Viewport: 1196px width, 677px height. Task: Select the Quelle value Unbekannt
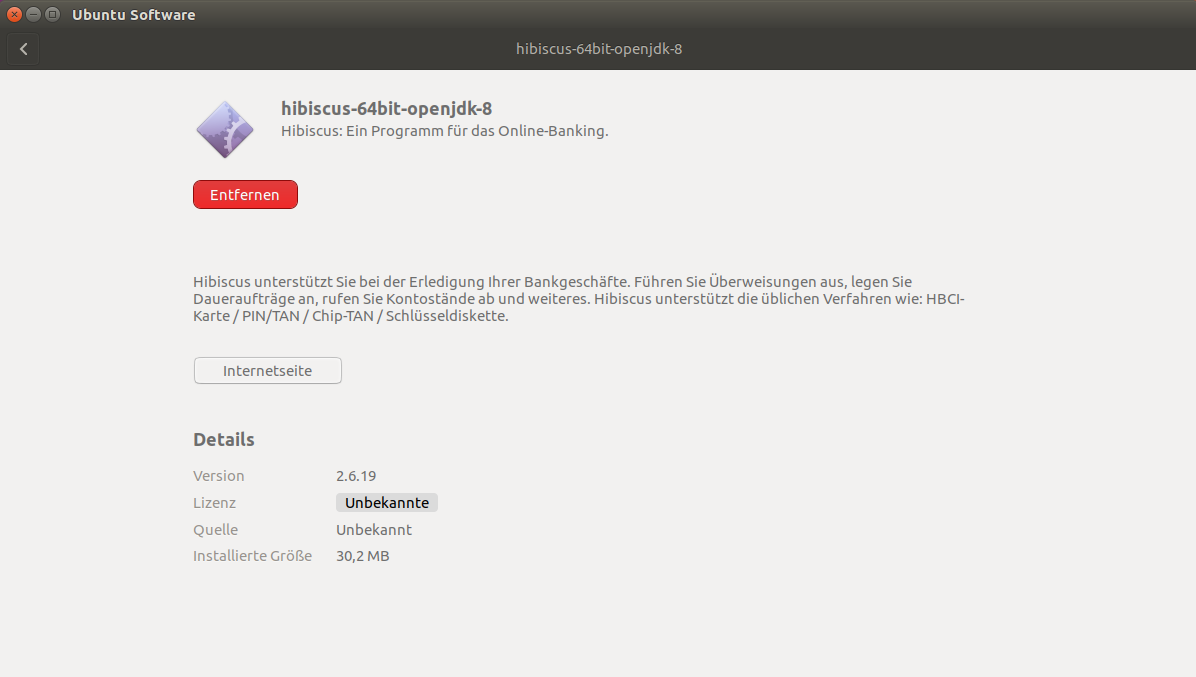click(374, 529)
